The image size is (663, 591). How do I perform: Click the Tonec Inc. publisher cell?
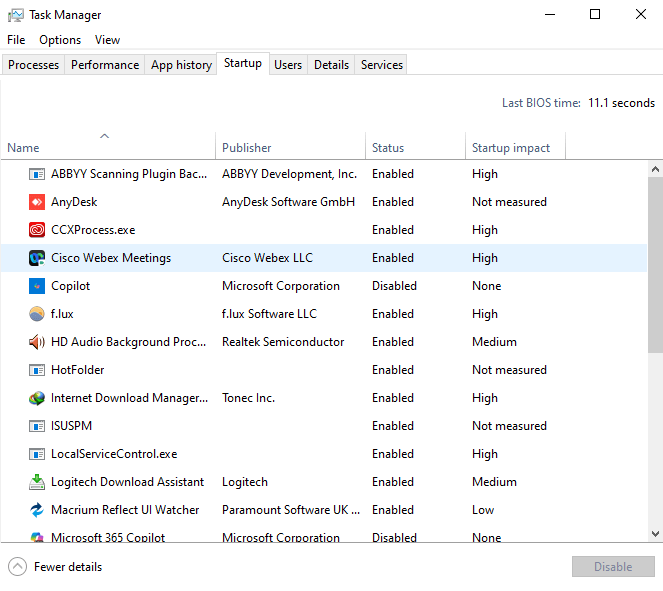248,398
